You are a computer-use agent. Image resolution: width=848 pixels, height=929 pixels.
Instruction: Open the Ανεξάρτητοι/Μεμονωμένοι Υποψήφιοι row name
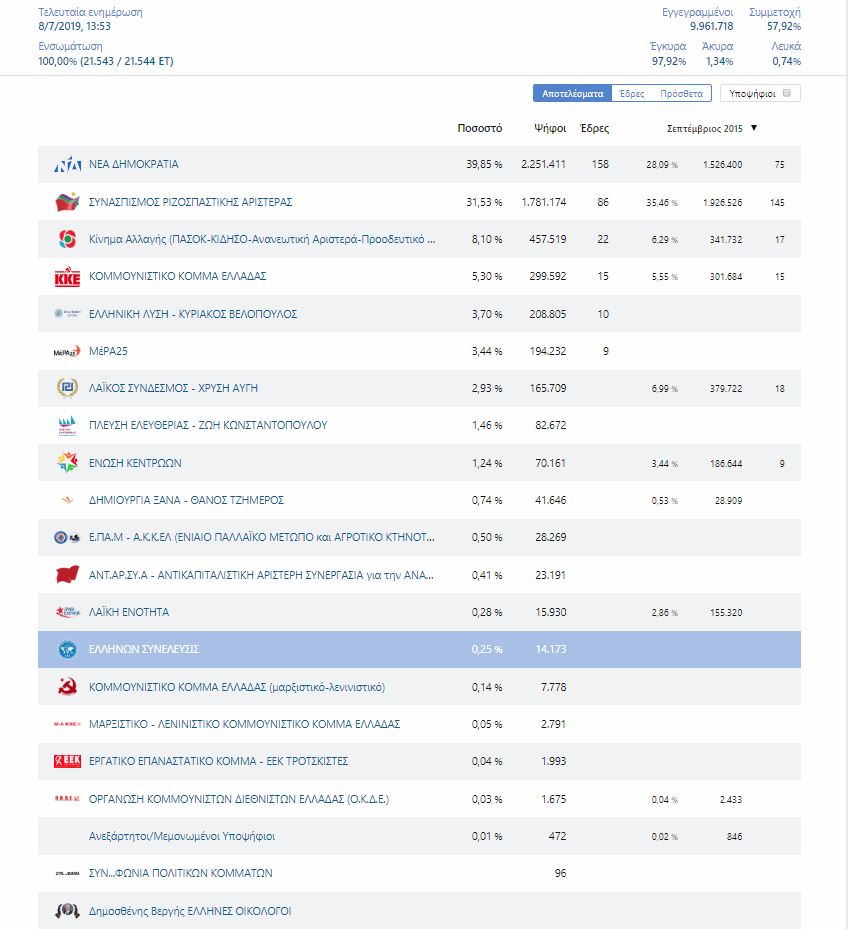(182, 837)
